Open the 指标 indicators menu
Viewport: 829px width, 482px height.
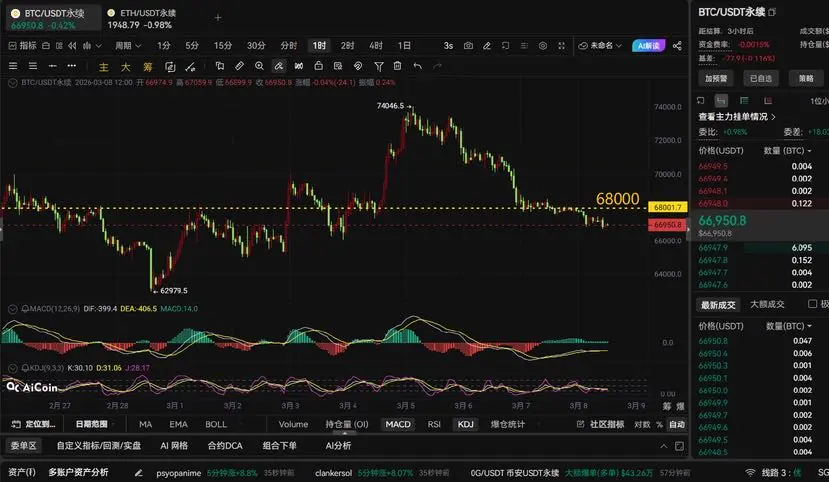click(x=23, y=46)
